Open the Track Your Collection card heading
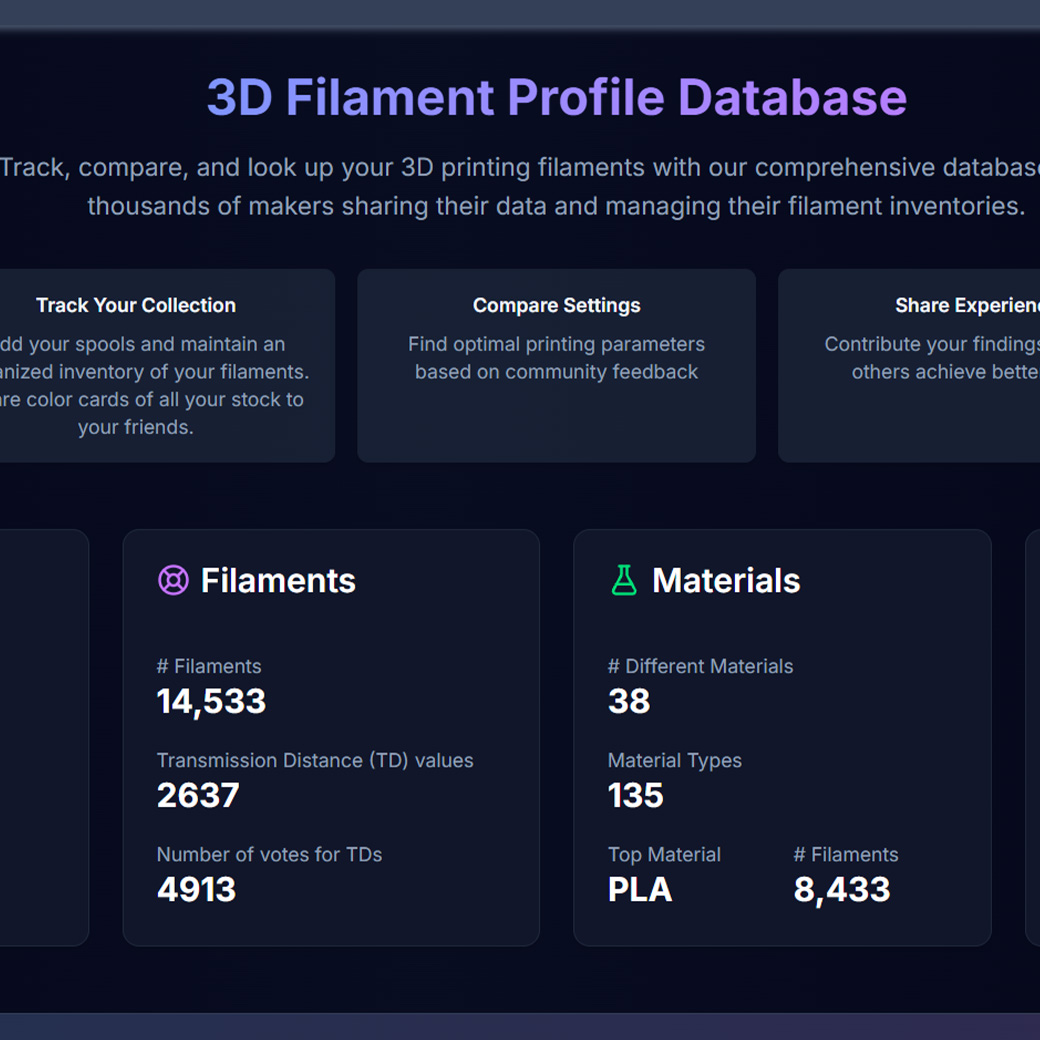The image size is (1040, 1040). pyautogui.click(x=136, y=305)
